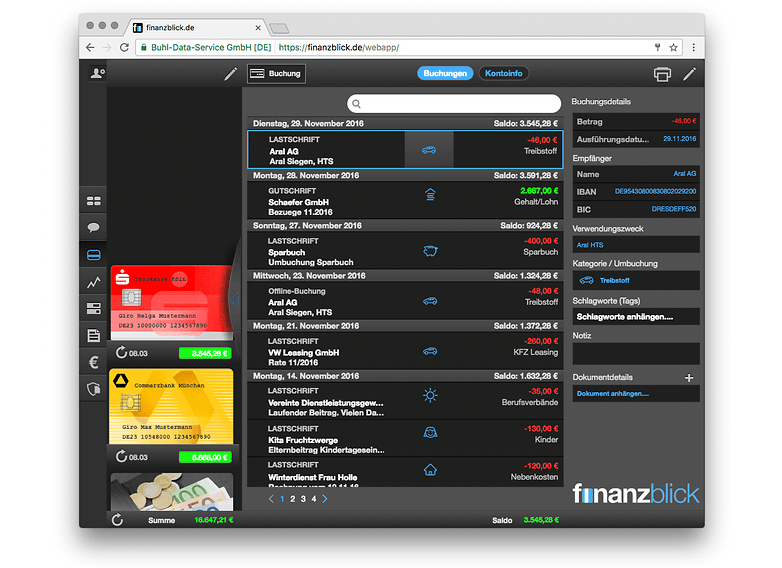782x568 pixels.
Task: Click the print icon in toolbar
Action: [x=662, y=74]
